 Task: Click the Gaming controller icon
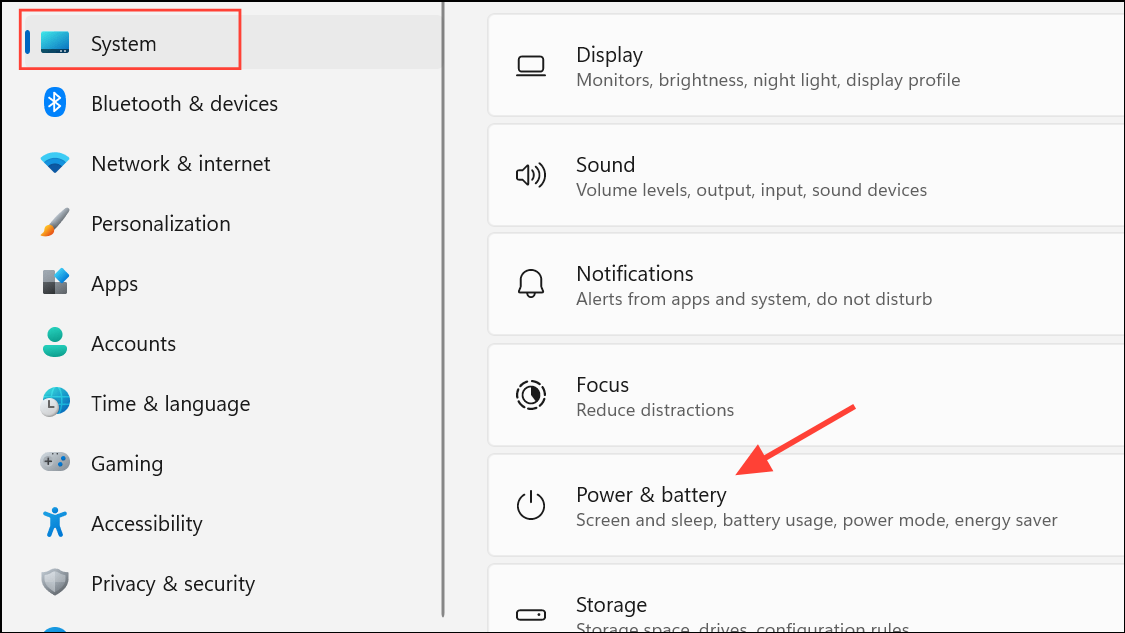tap(55, 463)
